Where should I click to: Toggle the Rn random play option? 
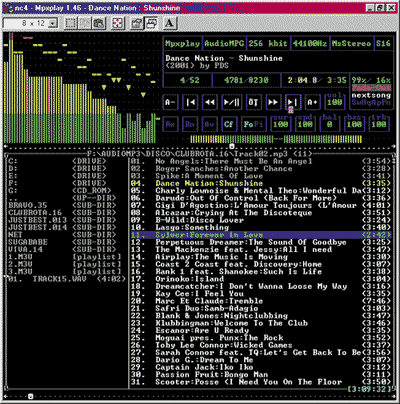point(190,124)
